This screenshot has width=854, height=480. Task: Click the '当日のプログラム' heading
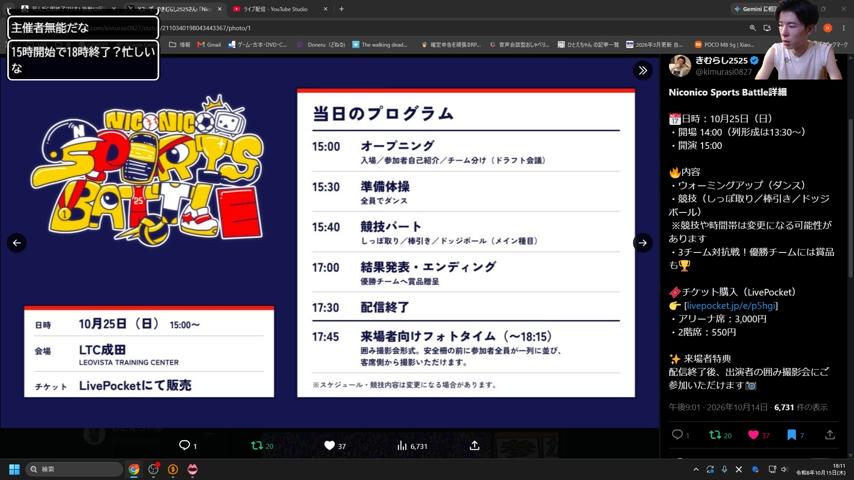[383, 113]
